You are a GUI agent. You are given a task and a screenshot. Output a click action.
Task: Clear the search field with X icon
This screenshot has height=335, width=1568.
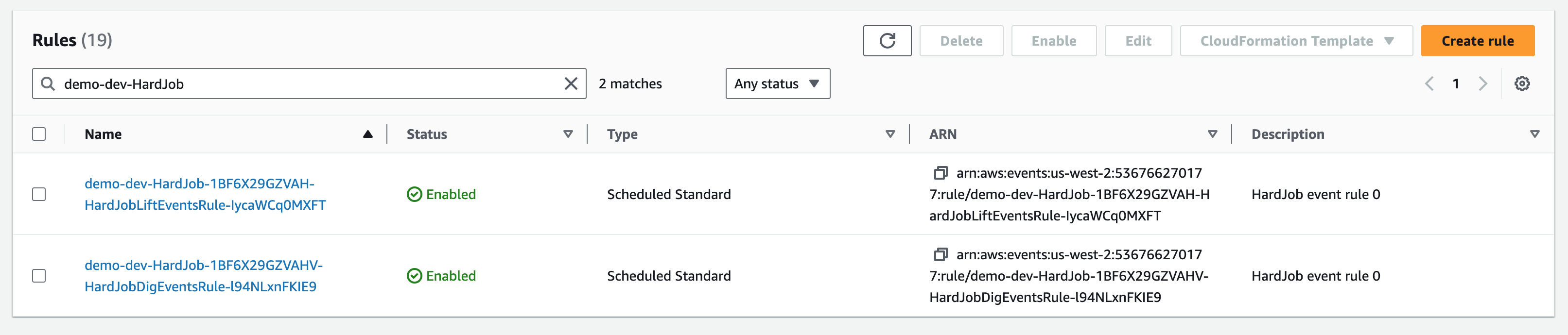(570, 84)
